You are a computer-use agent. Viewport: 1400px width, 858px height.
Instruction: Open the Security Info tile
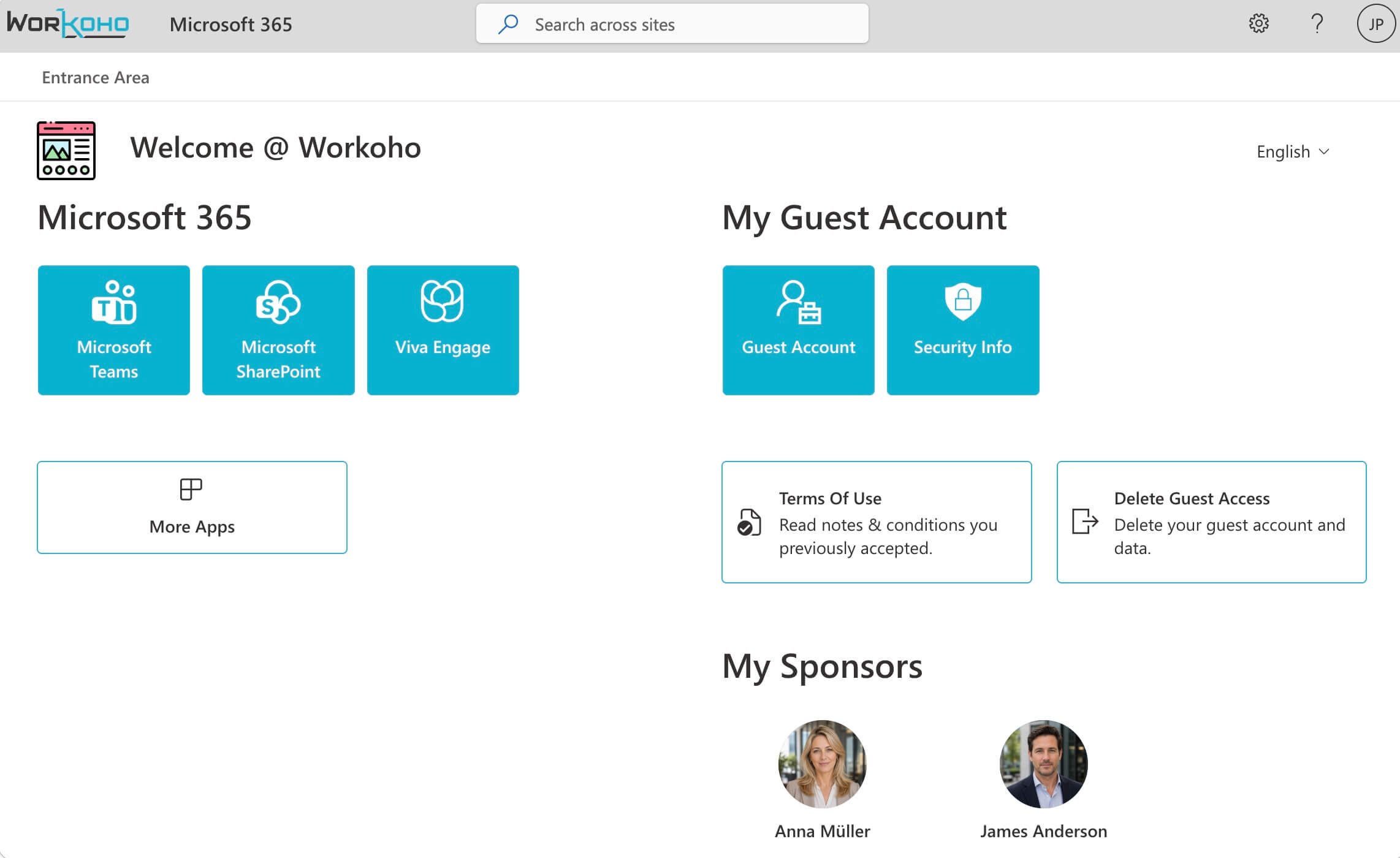pos(963,330)
